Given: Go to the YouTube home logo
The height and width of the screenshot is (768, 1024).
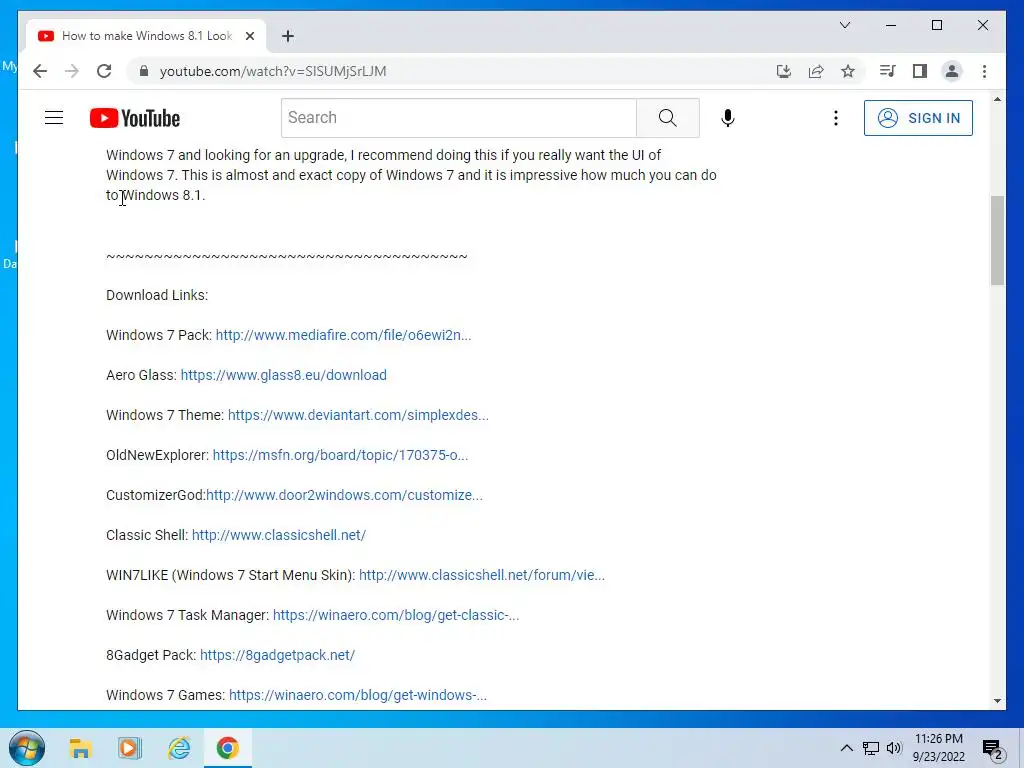Looking at the screenshot, I should (x=135, y=118).
